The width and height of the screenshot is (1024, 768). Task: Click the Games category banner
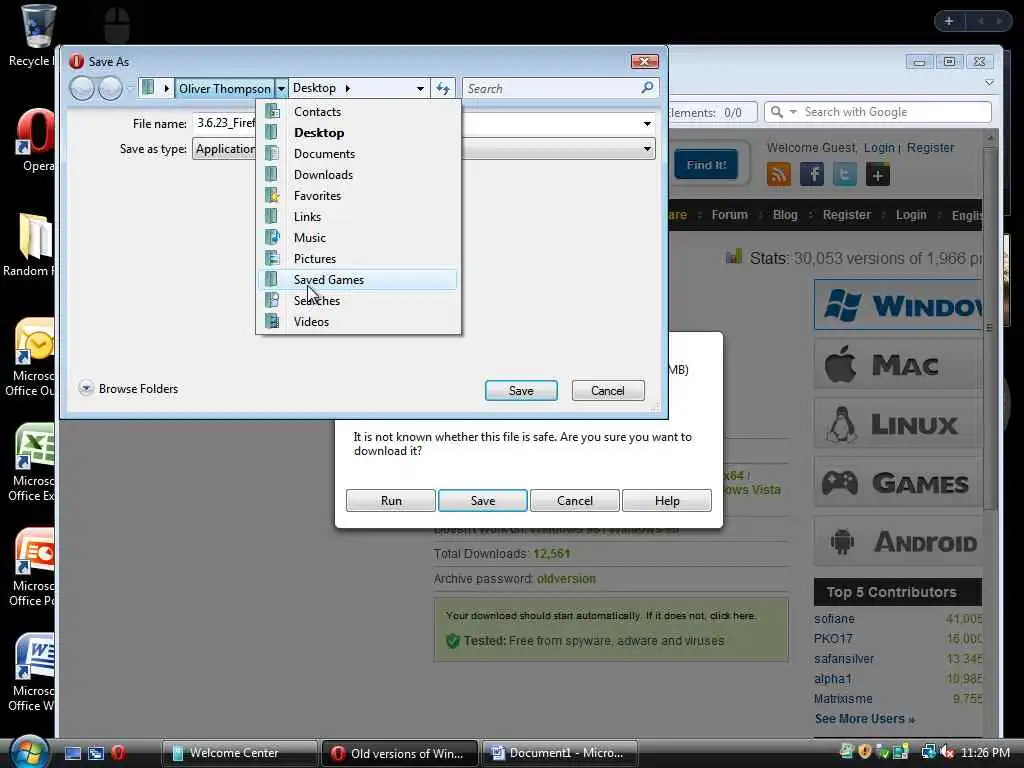[898, 483]
